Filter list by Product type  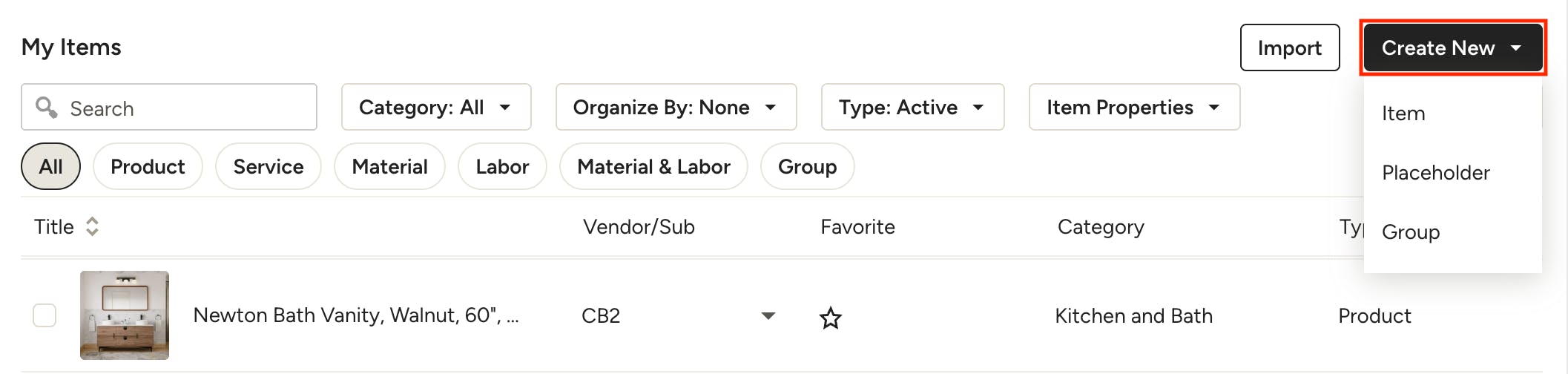tap(148, 167)
